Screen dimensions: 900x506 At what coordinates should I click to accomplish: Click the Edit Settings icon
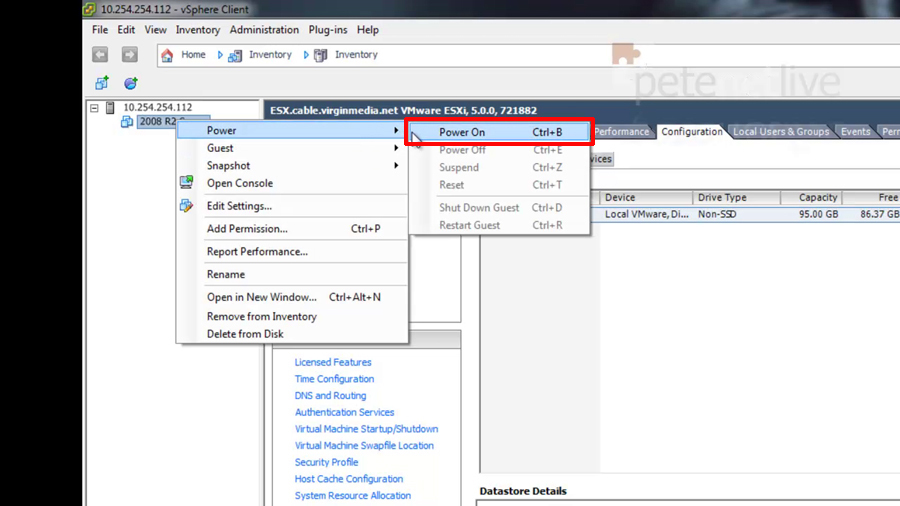click(186, 205)
